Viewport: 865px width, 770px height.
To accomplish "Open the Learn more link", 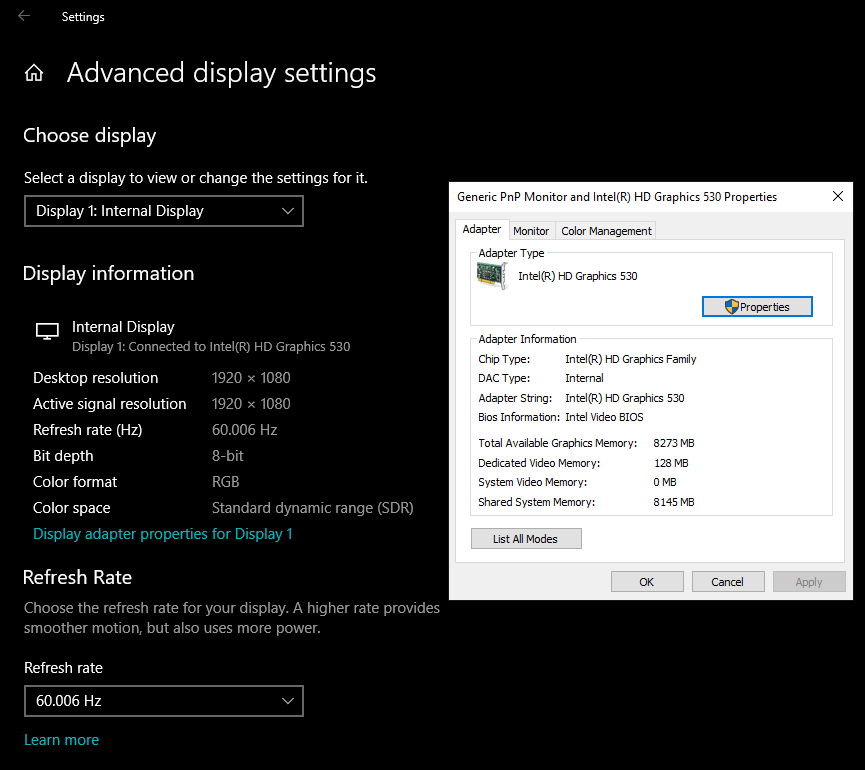I will pyautogui.click(x=61, y=740).
